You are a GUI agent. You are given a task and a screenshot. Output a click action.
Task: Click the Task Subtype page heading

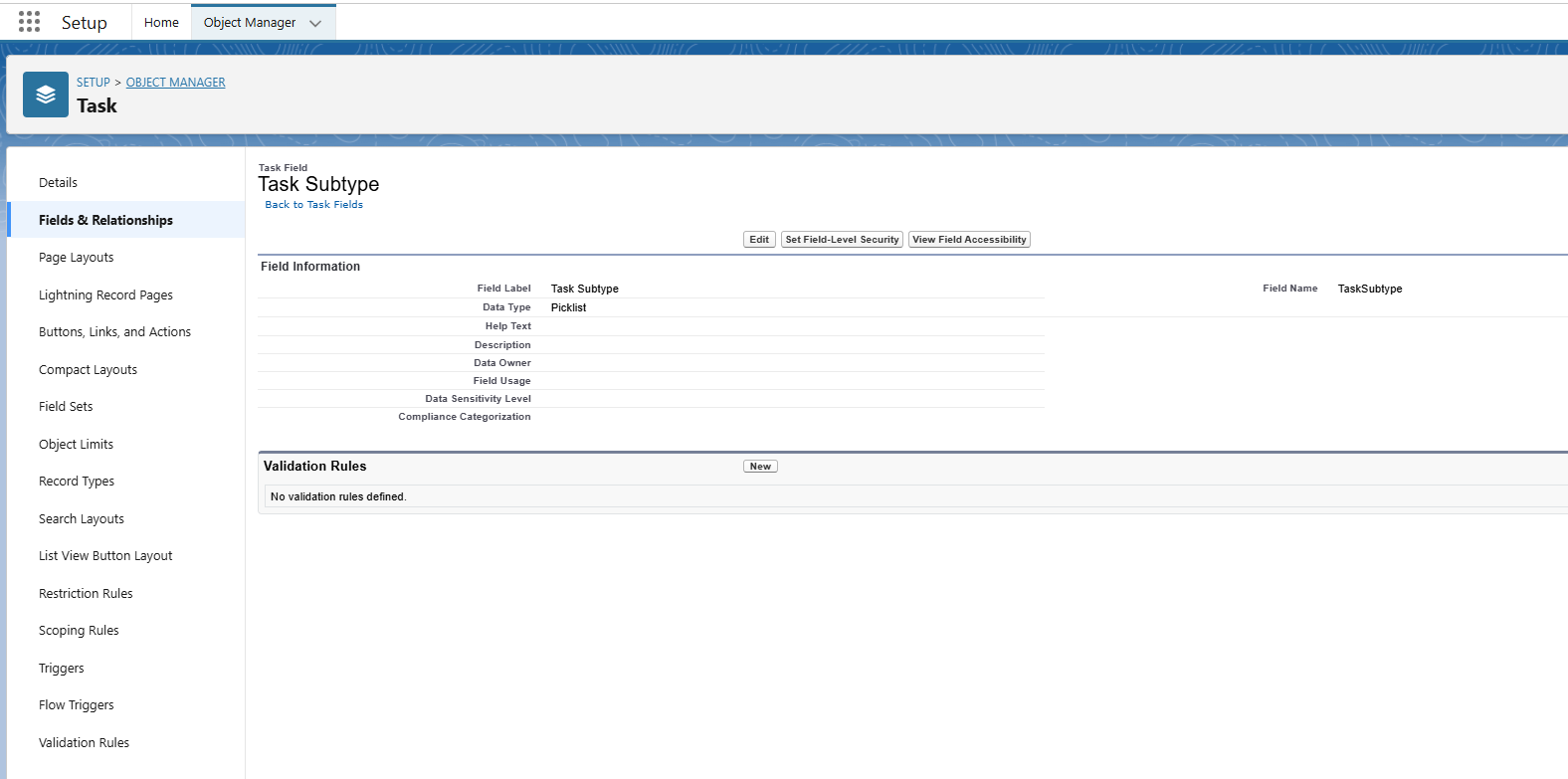pos(318,184)
